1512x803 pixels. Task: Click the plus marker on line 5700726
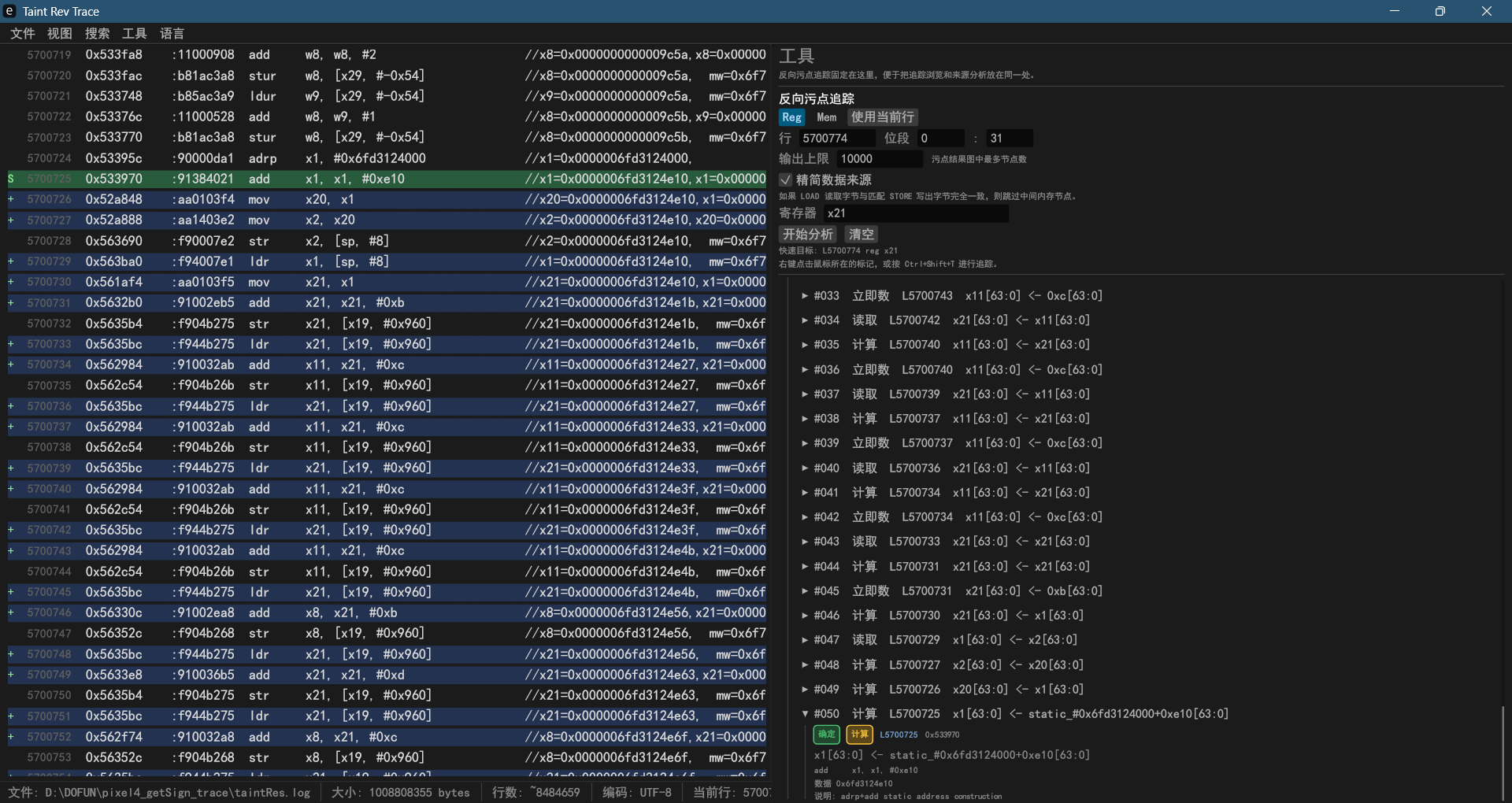pos(11,199)
